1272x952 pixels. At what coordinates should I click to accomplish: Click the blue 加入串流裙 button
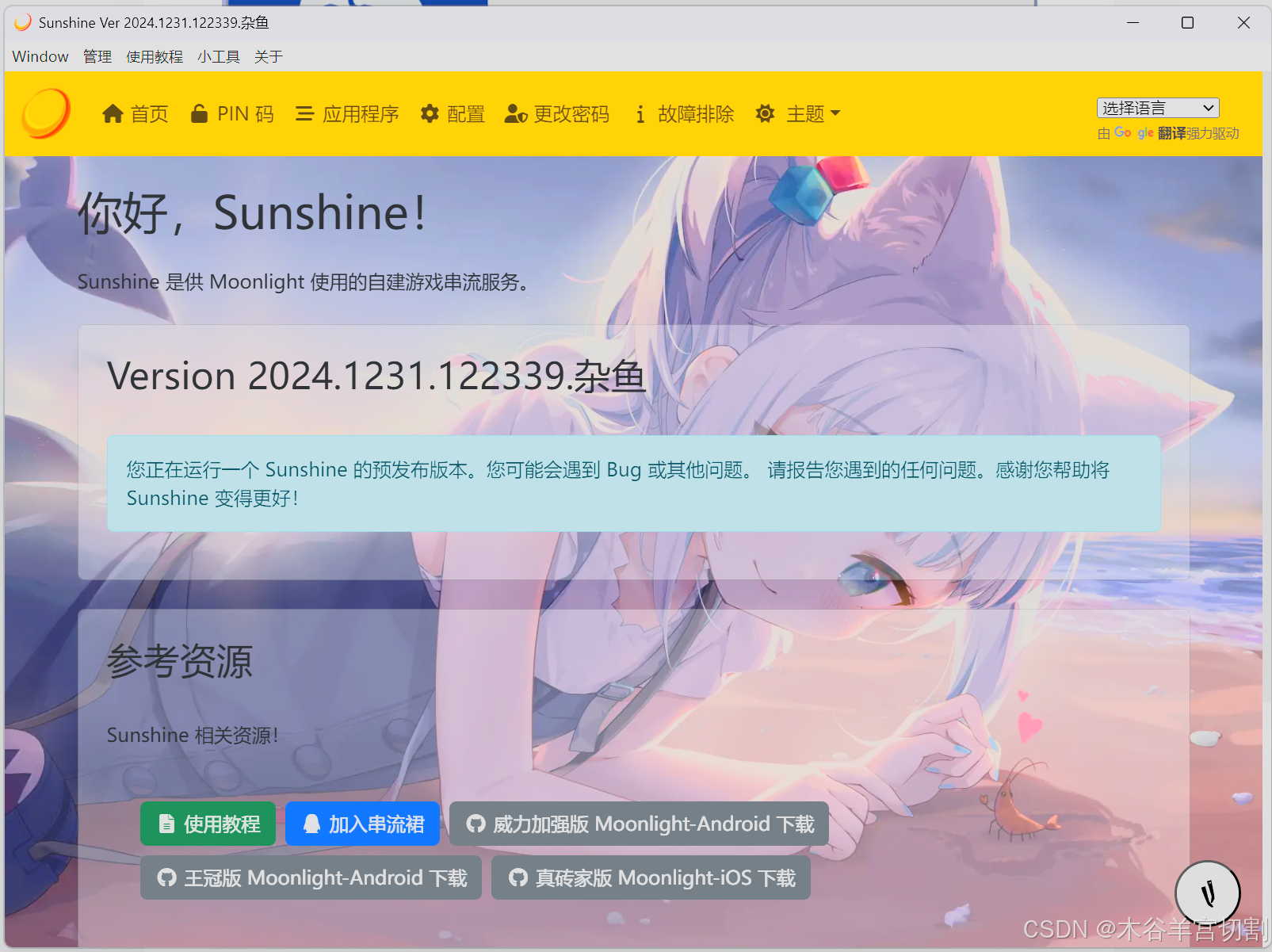pos(362,824)
